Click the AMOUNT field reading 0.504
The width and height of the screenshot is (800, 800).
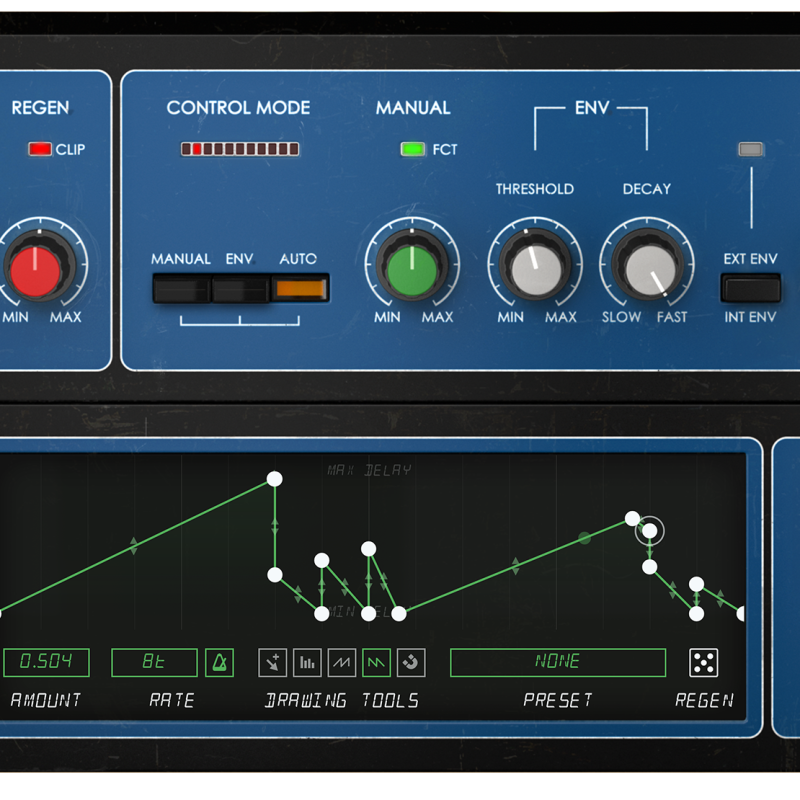click(x=46, y=662)
